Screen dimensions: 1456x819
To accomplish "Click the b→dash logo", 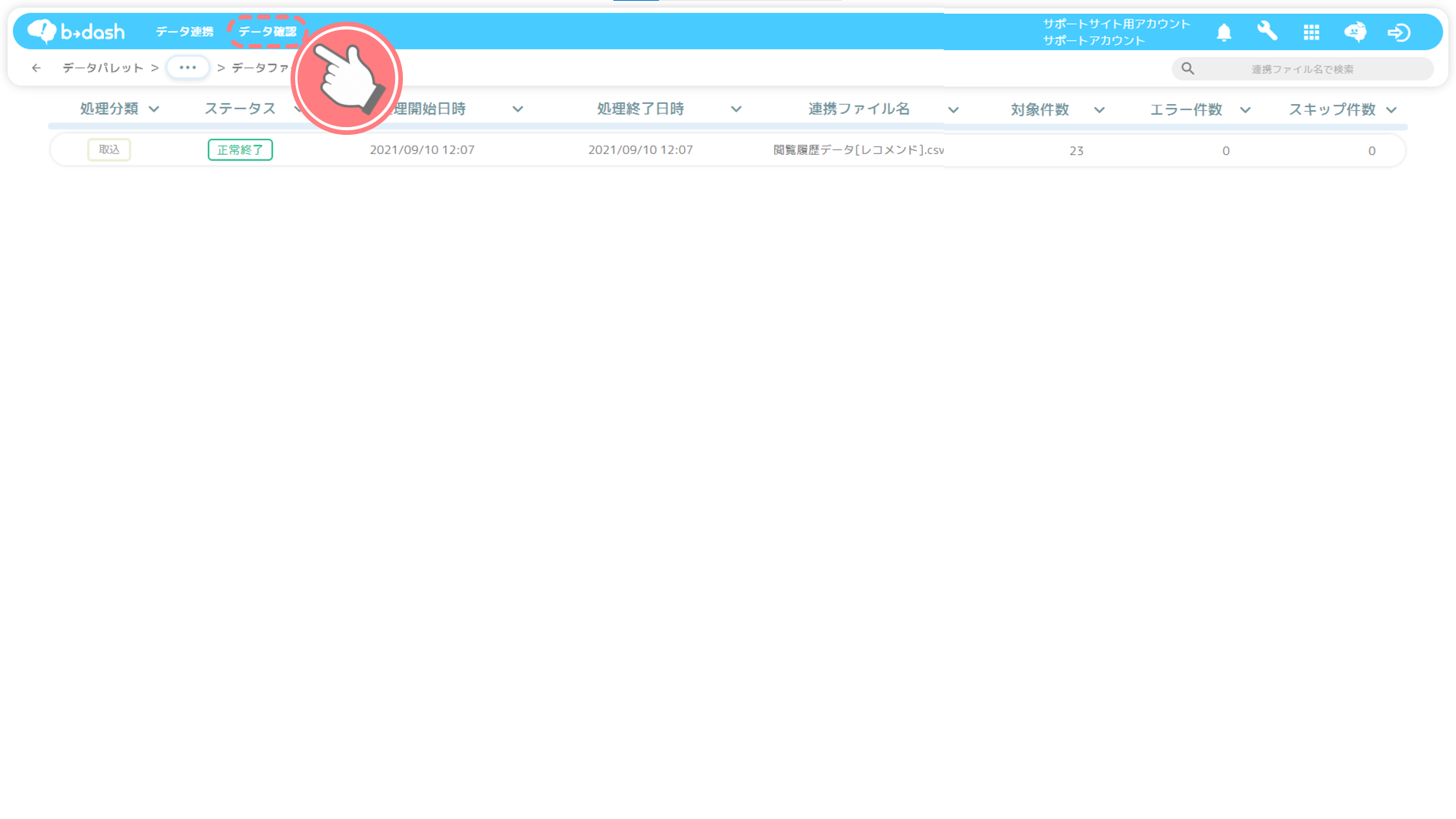I will click(x=75, y=32).
